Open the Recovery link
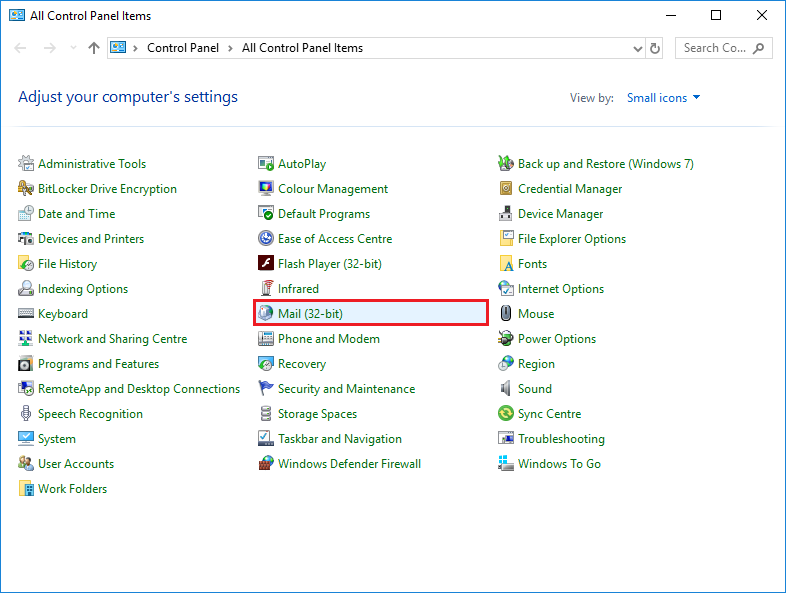This screenshot has width=786, height=593. point(302,364)
